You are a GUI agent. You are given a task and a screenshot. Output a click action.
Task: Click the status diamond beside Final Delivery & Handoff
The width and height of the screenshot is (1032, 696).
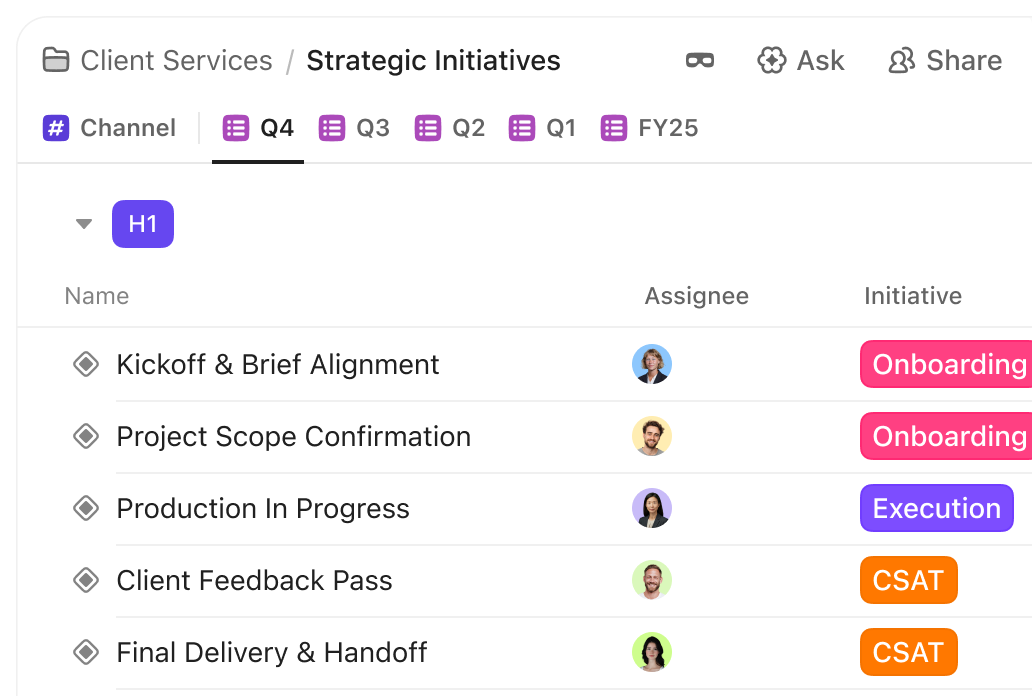(x=85, y=652)
